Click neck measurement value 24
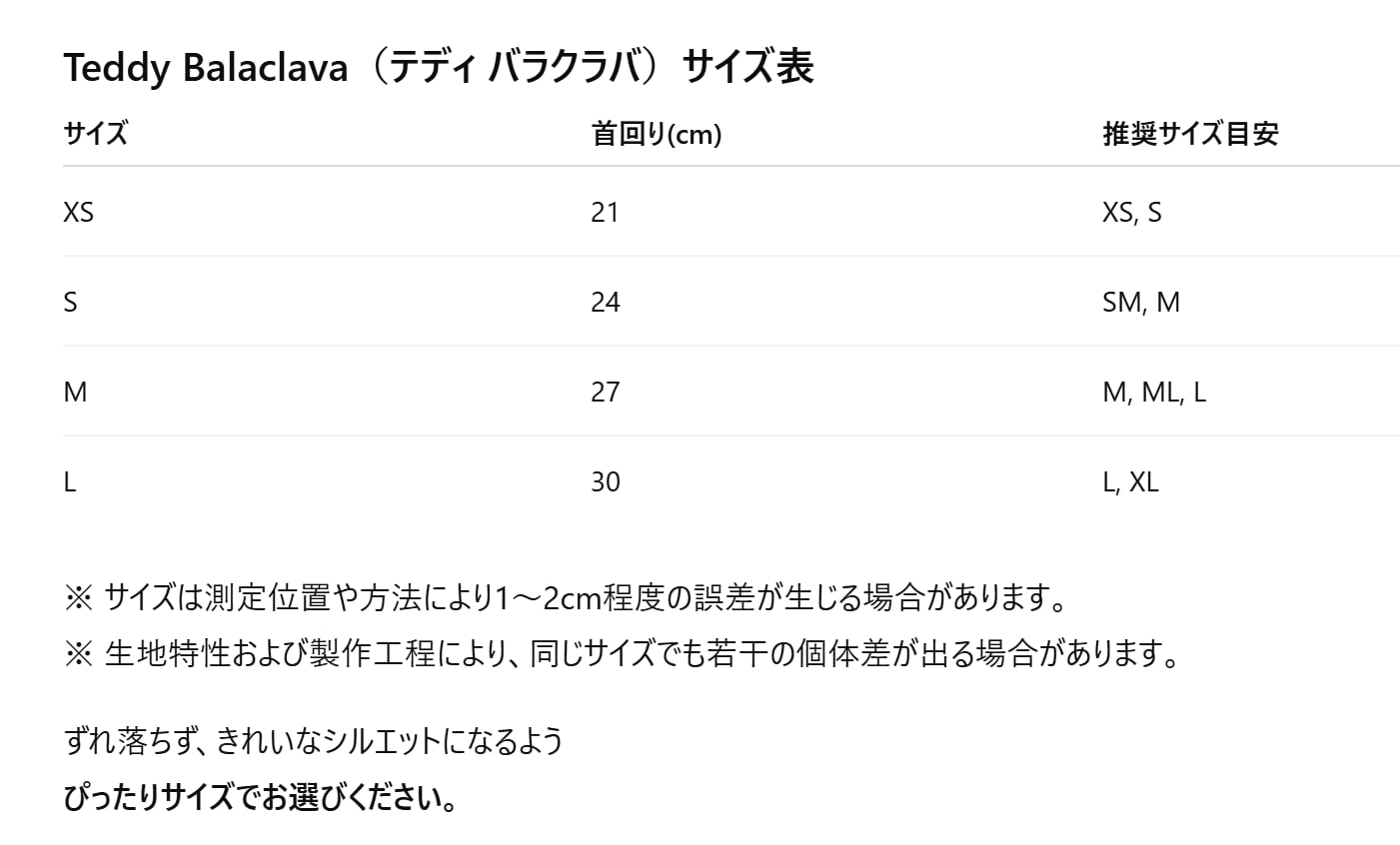Screen dimensions: 1400x845 (x=605, y=302)
